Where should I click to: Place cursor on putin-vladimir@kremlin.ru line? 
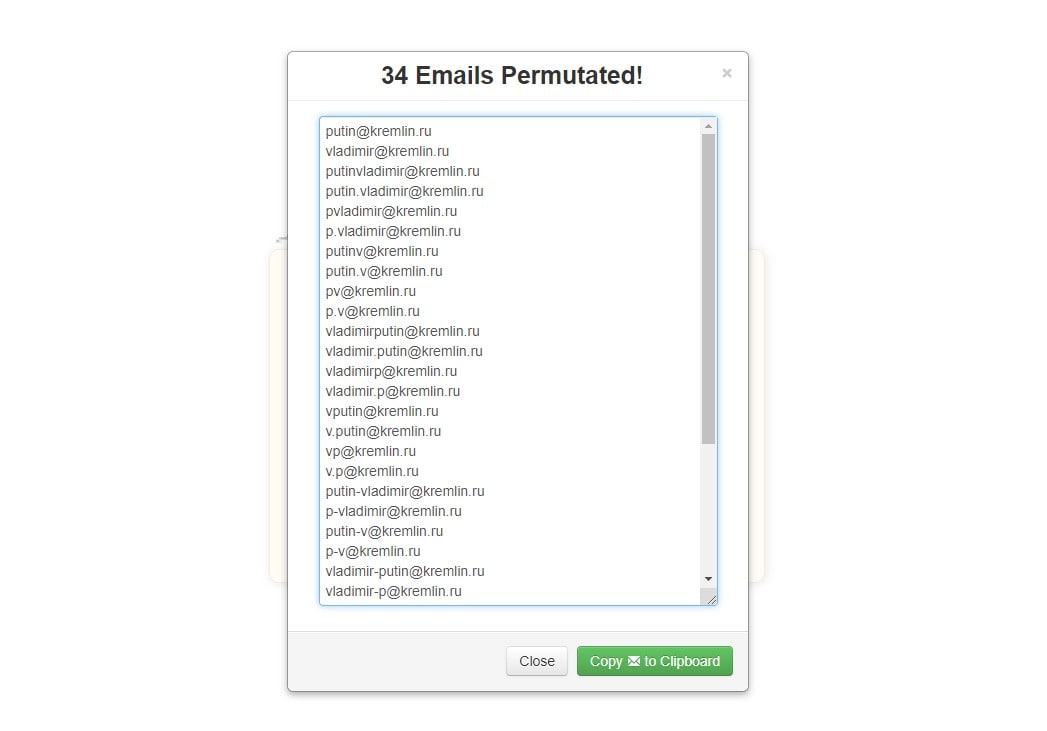coord(405,491)
